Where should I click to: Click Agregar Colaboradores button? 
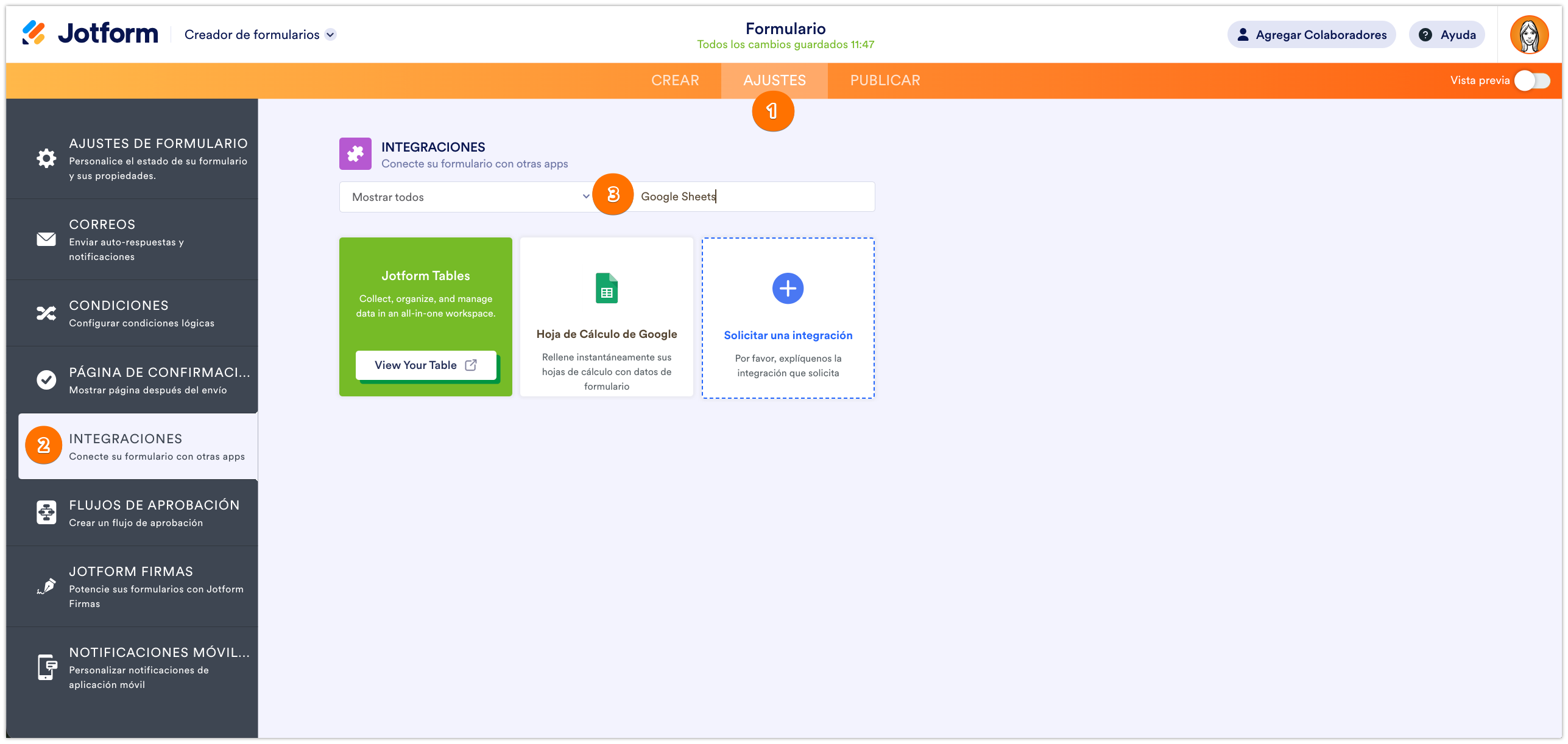[1312, 35]
